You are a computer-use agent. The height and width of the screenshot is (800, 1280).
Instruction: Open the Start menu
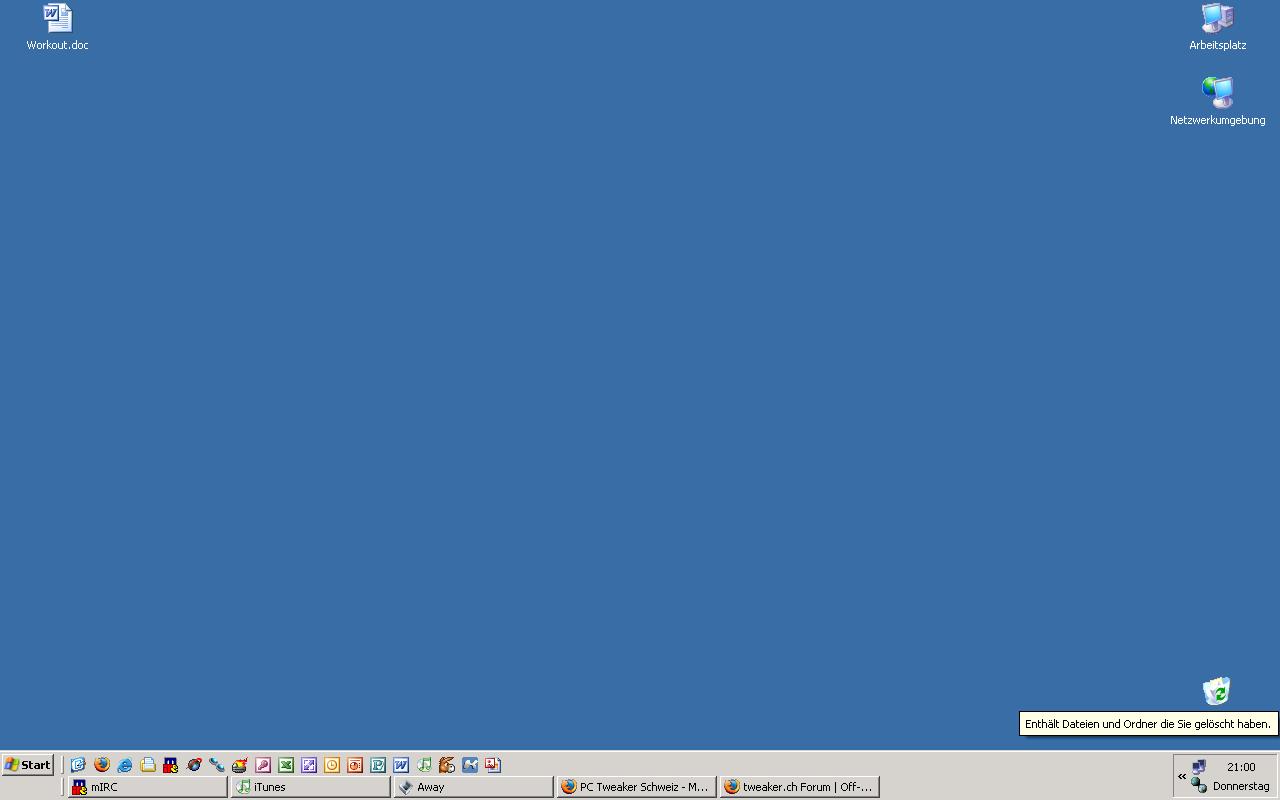click(x=28, y=765)
